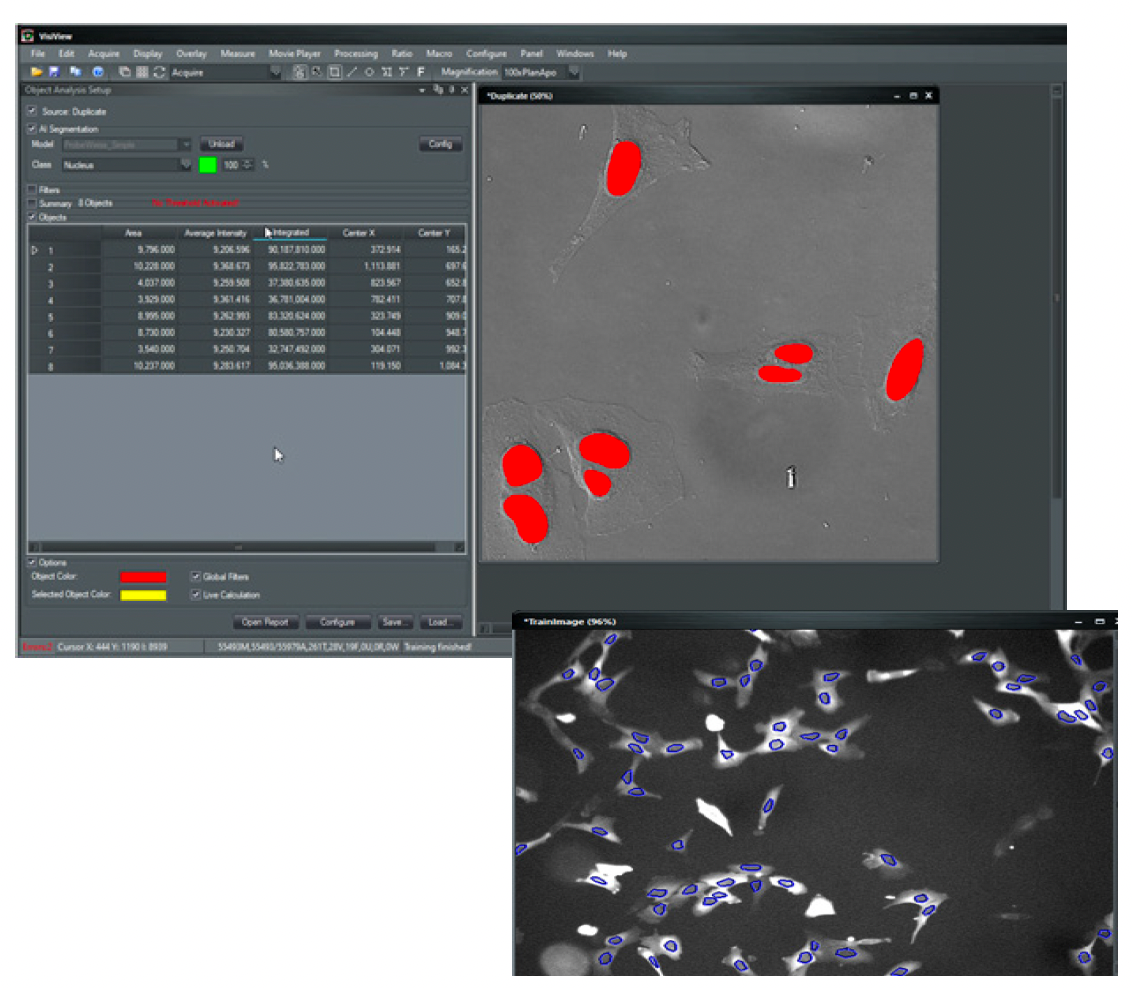Click the pin icon in the Object Analysis Setup header
Viewport: 1132px width, 988px height.
(x=438, y=90)
